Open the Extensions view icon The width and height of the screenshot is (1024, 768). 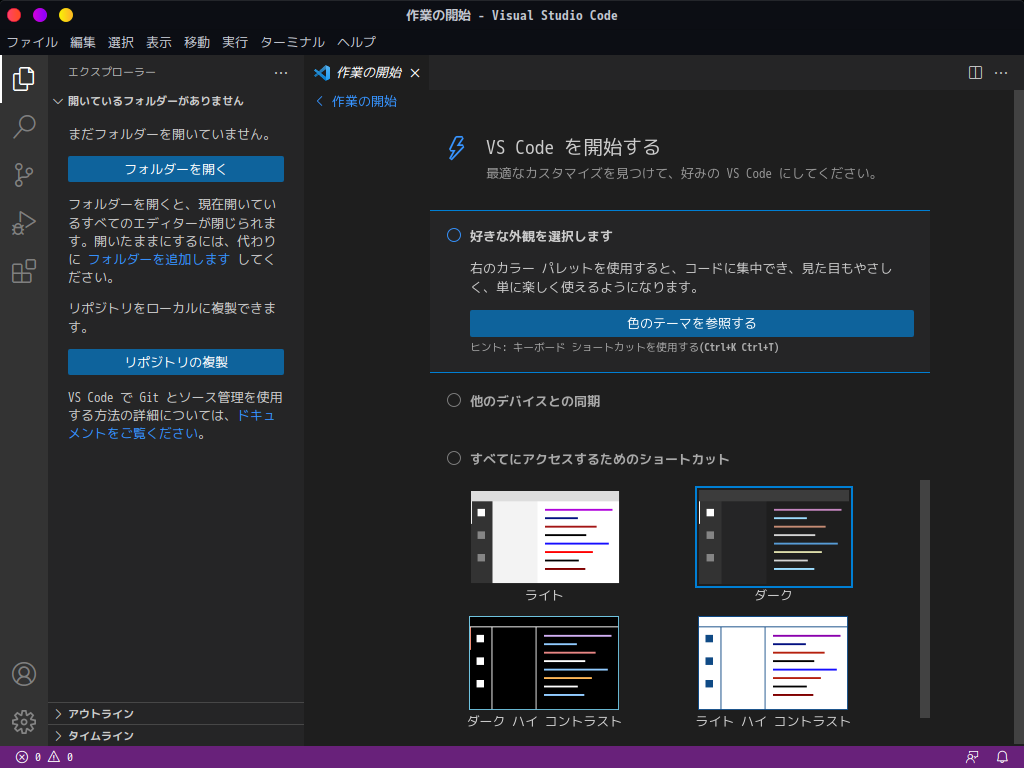(23, 271)
